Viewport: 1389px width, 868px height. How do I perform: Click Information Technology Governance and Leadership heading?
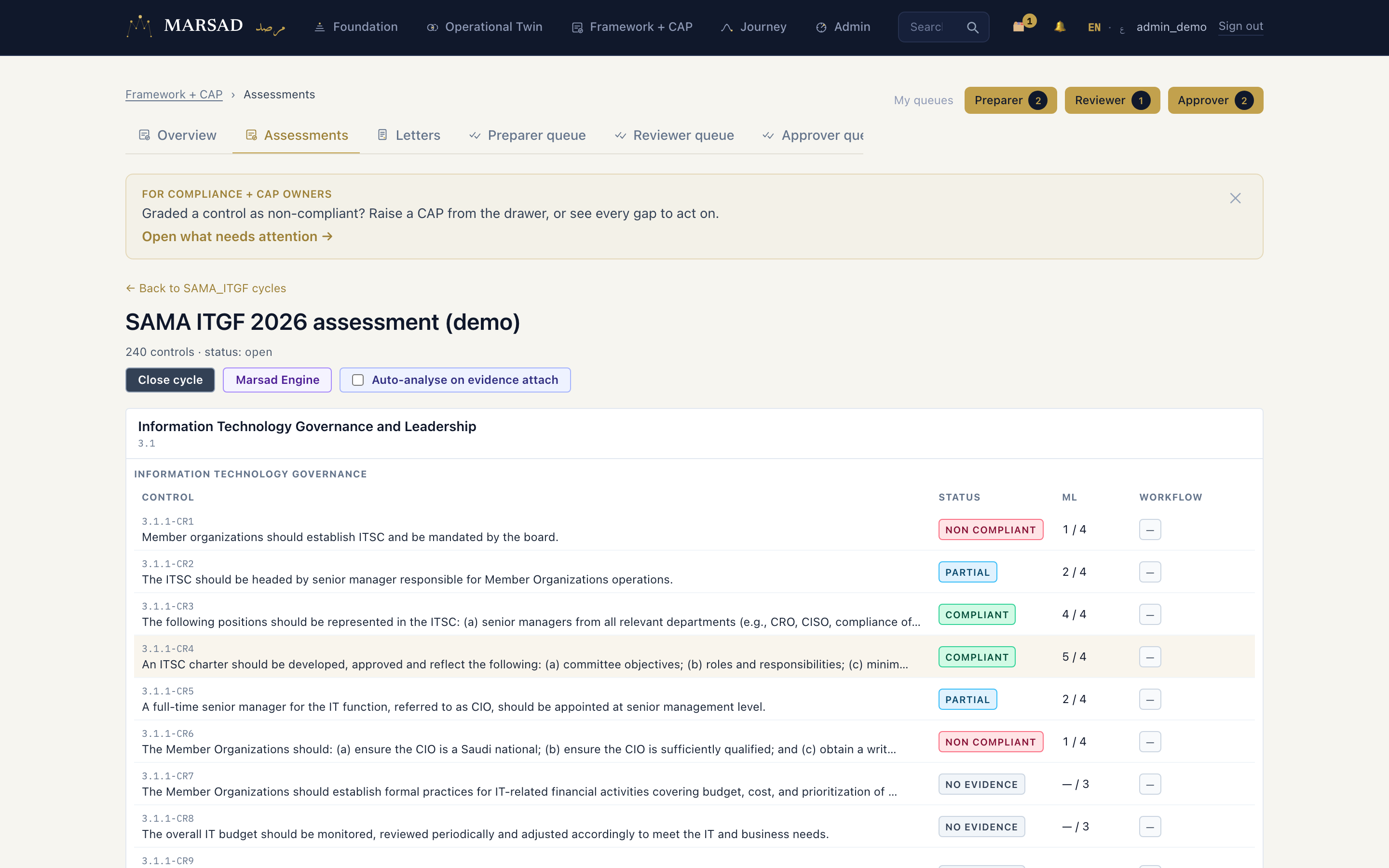point(307,427)
